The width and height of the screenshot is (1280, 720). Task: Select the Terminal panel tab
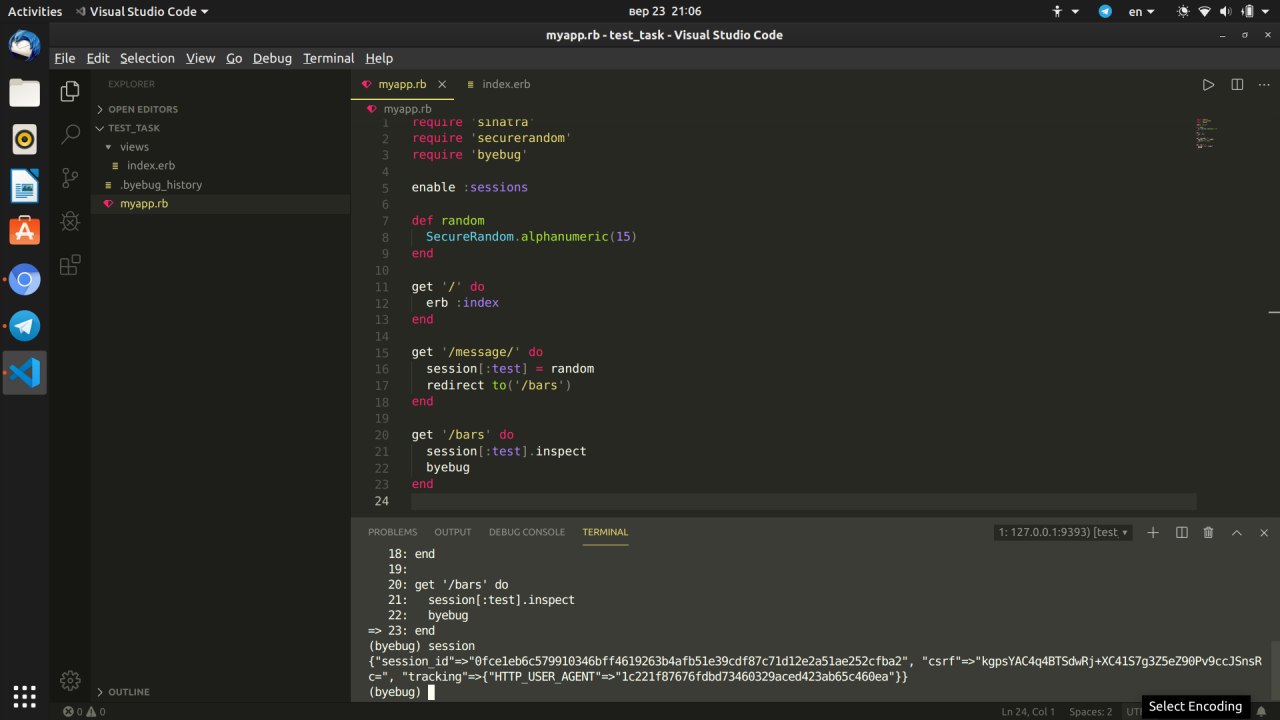(605, 532)
